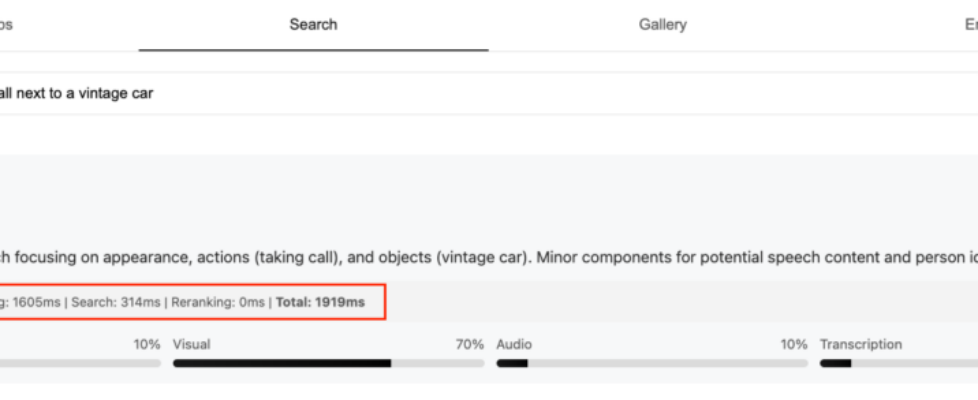The image size is (978, 400).
Task: Click the 10% value left of Visual
Action: click(x=147, y=344)
